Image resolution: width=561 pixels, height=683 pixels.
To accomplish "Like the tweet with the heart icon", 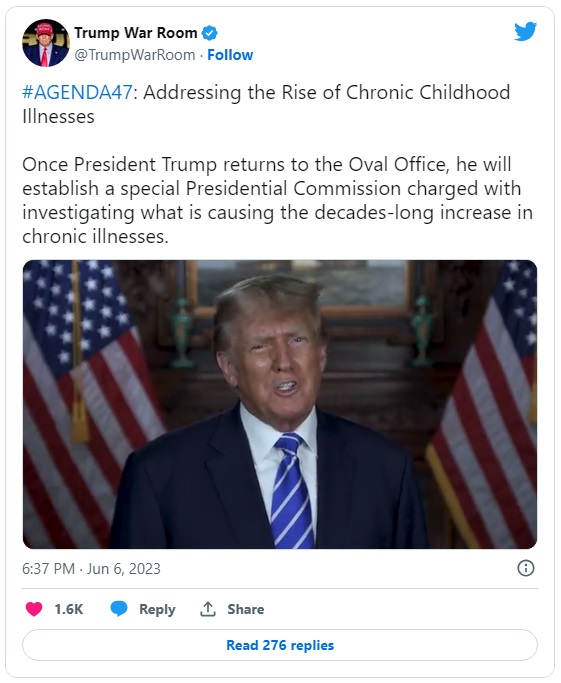I will pyautogui.click(x=34, y=609).
